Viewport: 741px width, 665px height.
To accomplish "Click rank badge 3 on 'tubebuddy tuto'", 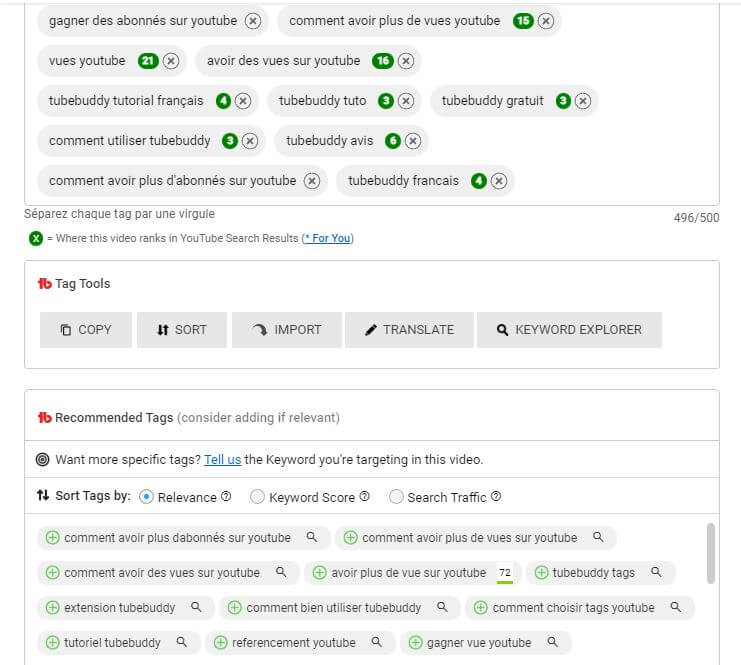I will click(x=386, y=101).
